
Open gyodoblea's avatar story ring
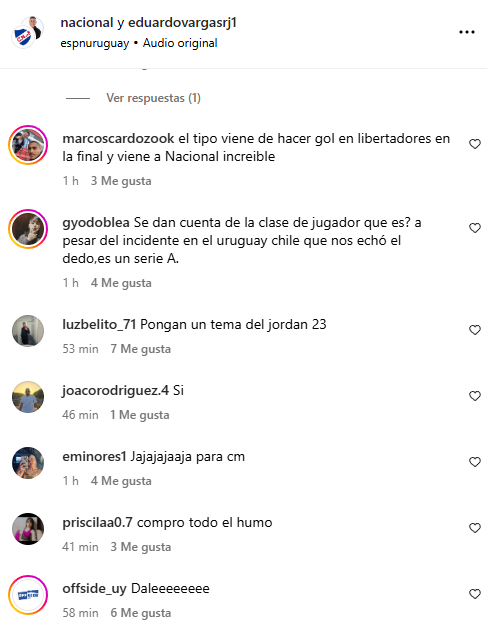(28, 229)
